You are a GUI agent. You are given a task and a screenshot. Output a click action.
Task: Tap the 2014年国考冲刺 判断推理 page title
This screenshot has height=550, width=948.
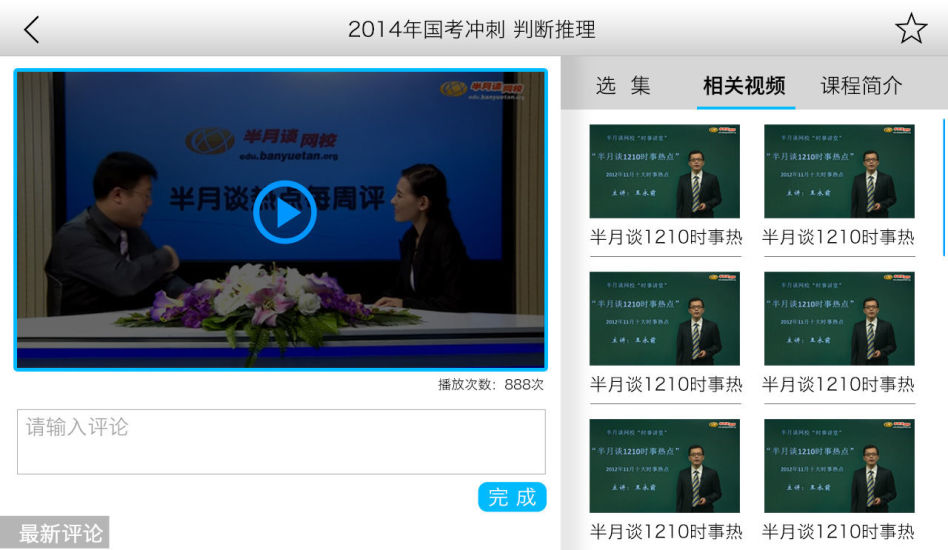pos(472,29)
